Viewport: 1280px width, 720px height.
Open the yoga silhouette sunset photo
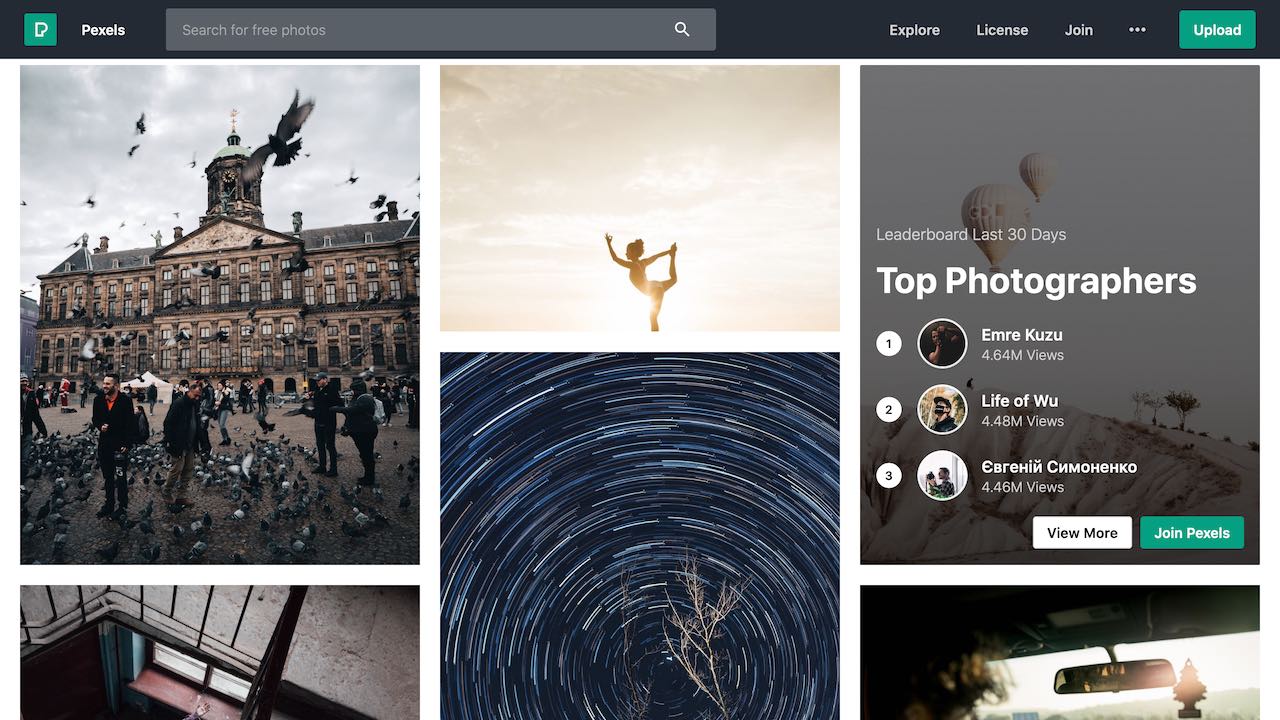(x=640, y=198)
